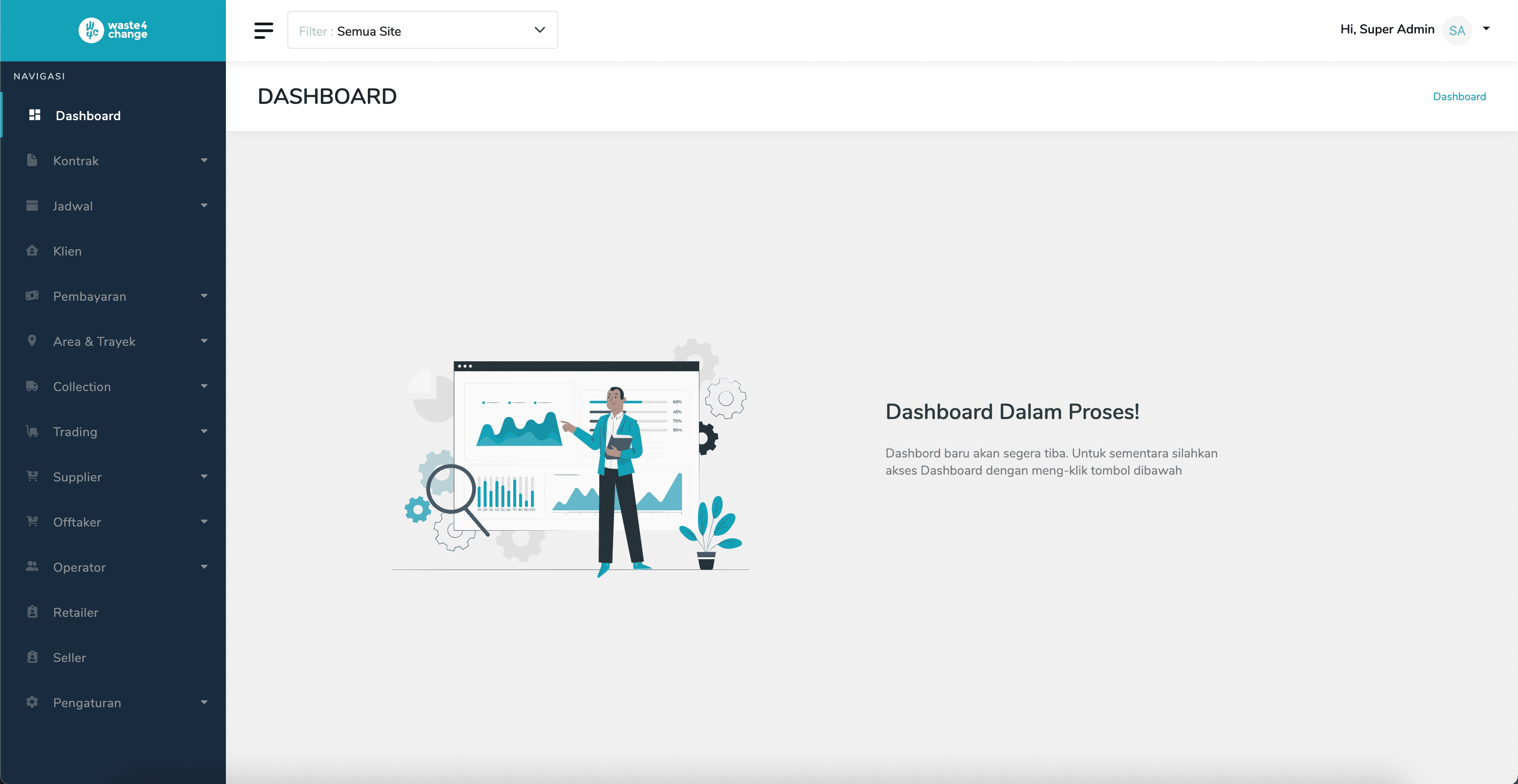Open the Seller menu item
1518x784 pixels.
[x=70, y=658]
